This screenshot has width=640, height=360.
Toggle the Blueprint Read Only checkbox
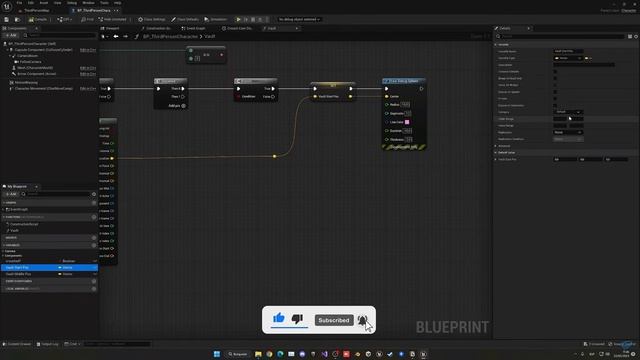(555, 78)
